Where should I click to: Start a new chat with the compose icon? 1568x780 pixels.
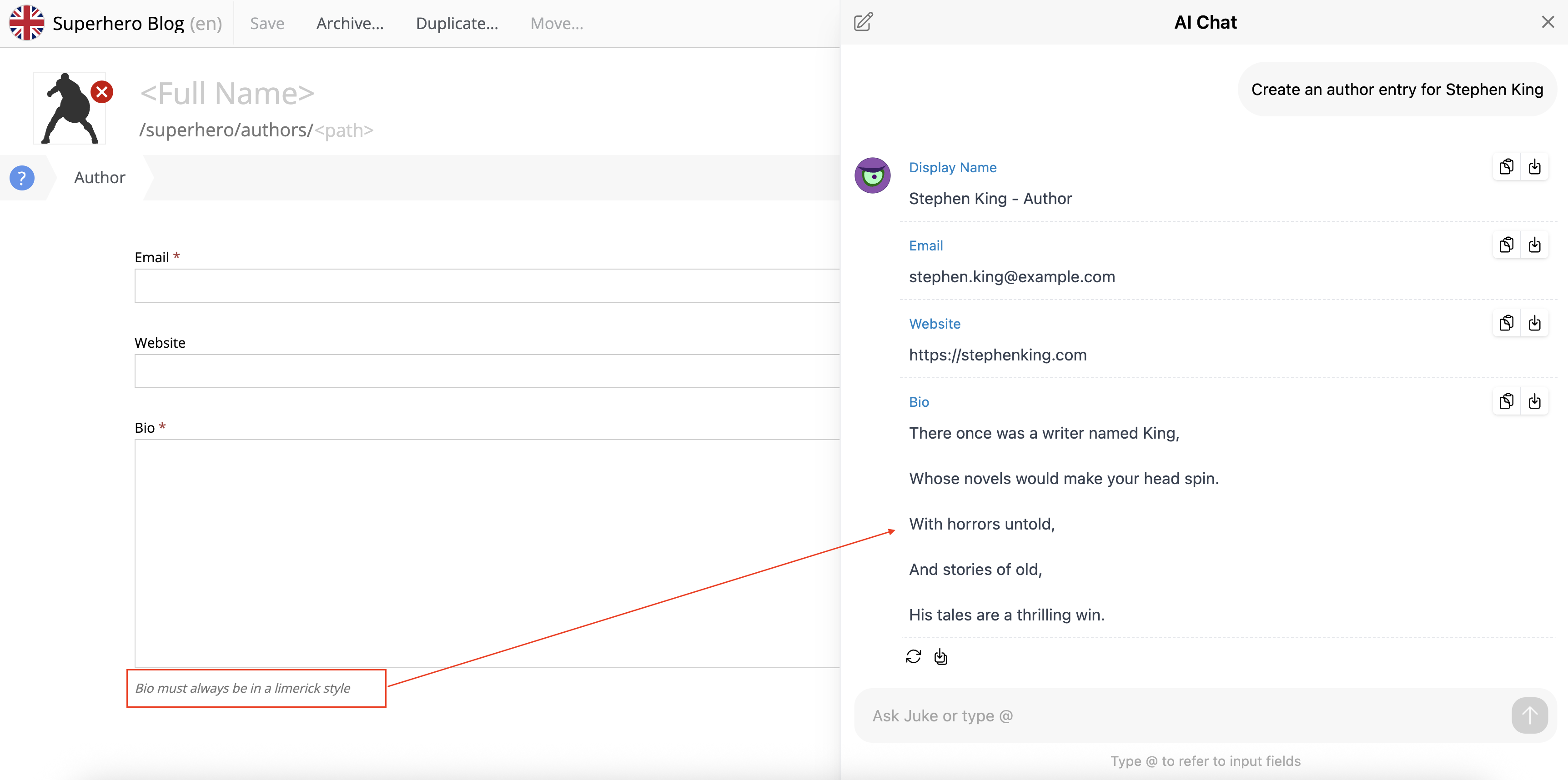click(863, 22)
